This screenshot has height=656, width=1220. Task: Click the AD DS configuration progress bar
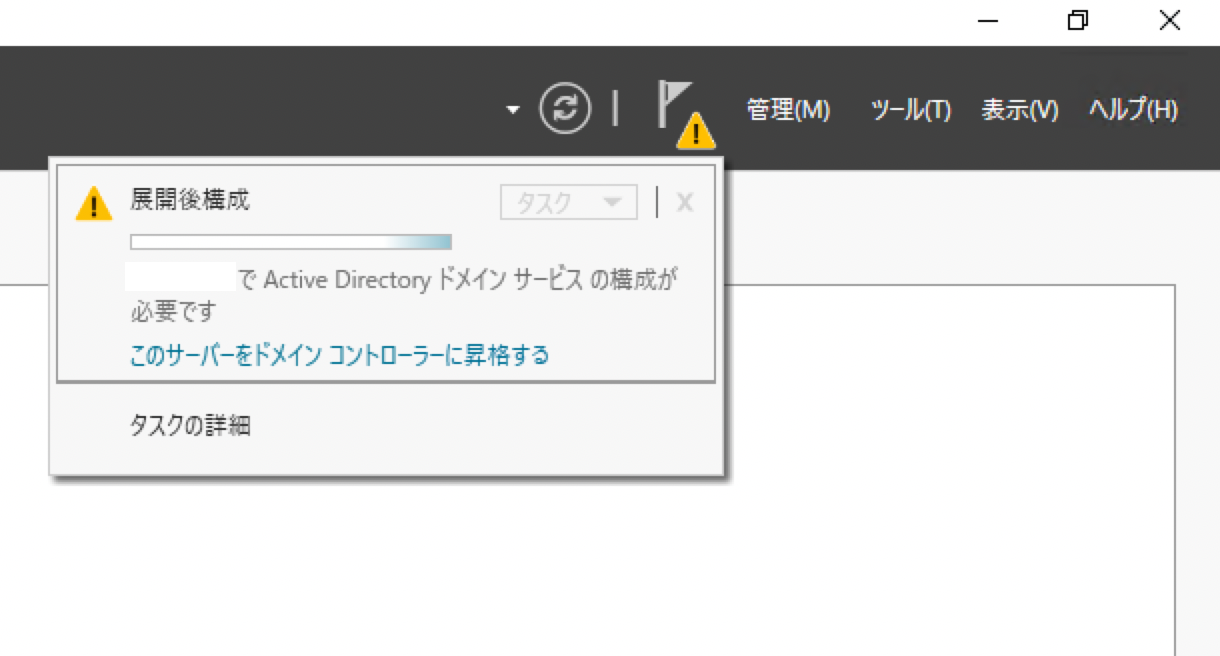[x=291, y=241]
